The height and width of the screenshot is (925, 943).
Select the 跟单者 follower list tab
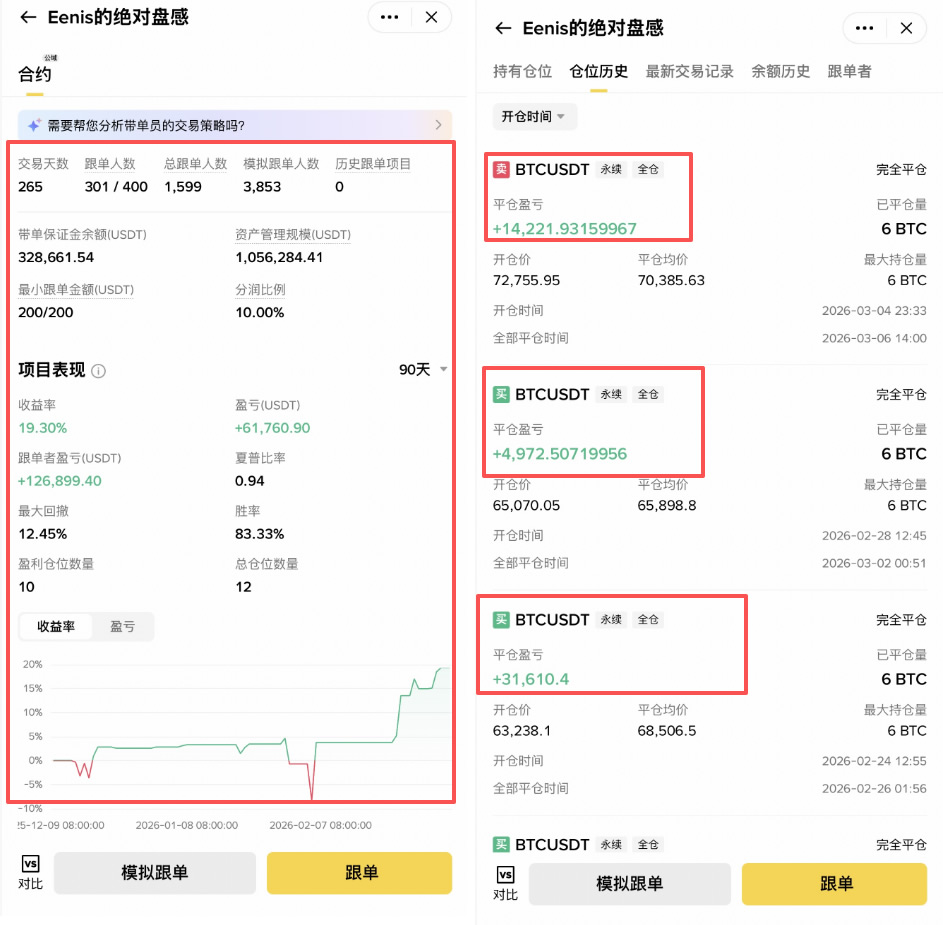pyautogui.click(x=849, y=71)
